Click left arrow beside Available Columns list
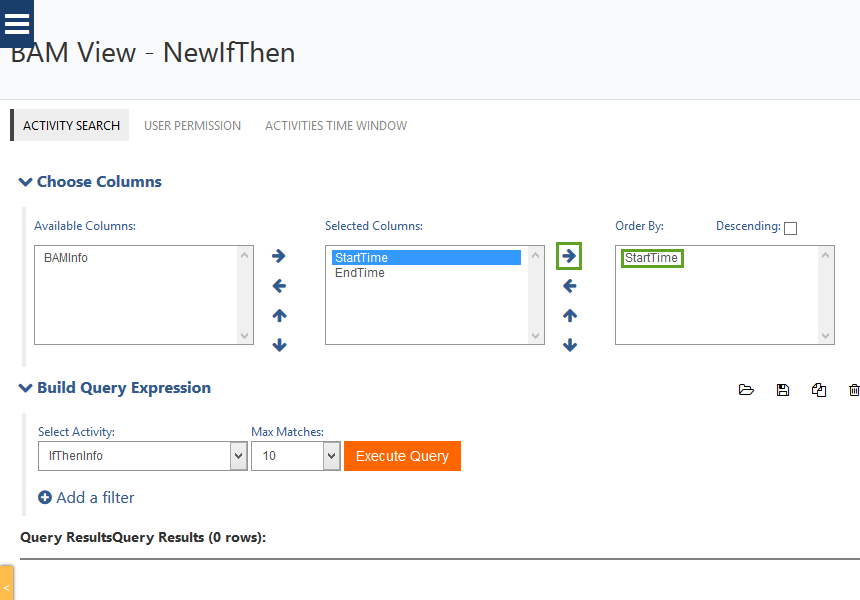Viewport: 860px width, 600px height. coord(279,287)
